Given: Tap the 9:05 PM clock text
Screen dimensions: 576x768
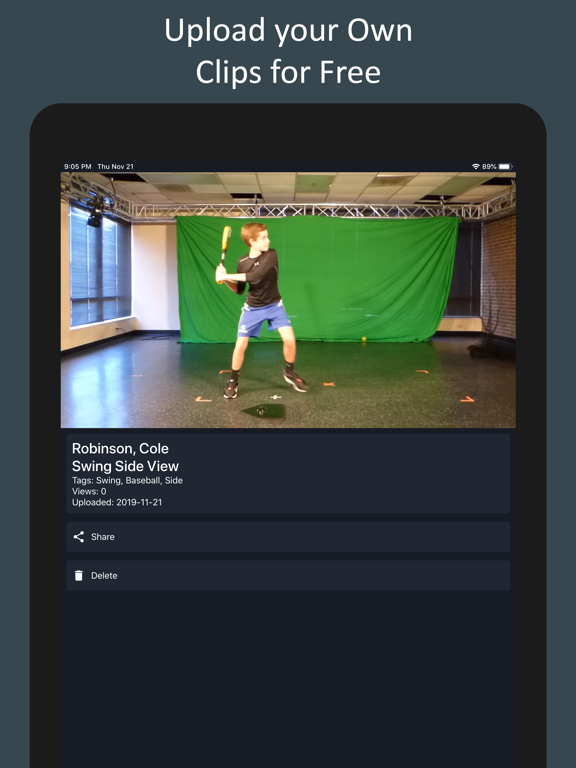Looking at the screenshot, I should point(77,167).
